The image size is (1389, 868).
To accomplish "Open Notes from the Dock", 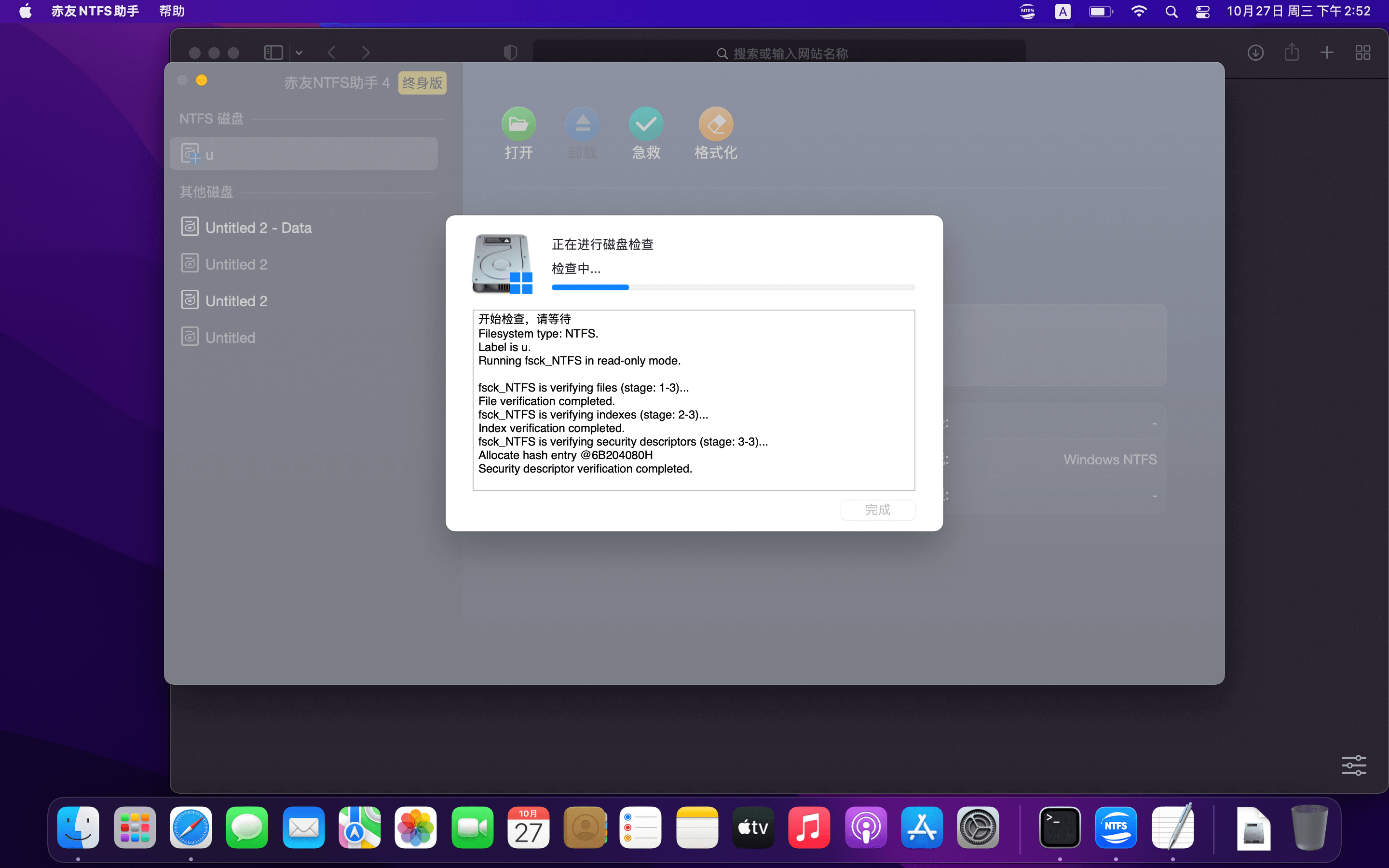I will (x=697, y=827).
